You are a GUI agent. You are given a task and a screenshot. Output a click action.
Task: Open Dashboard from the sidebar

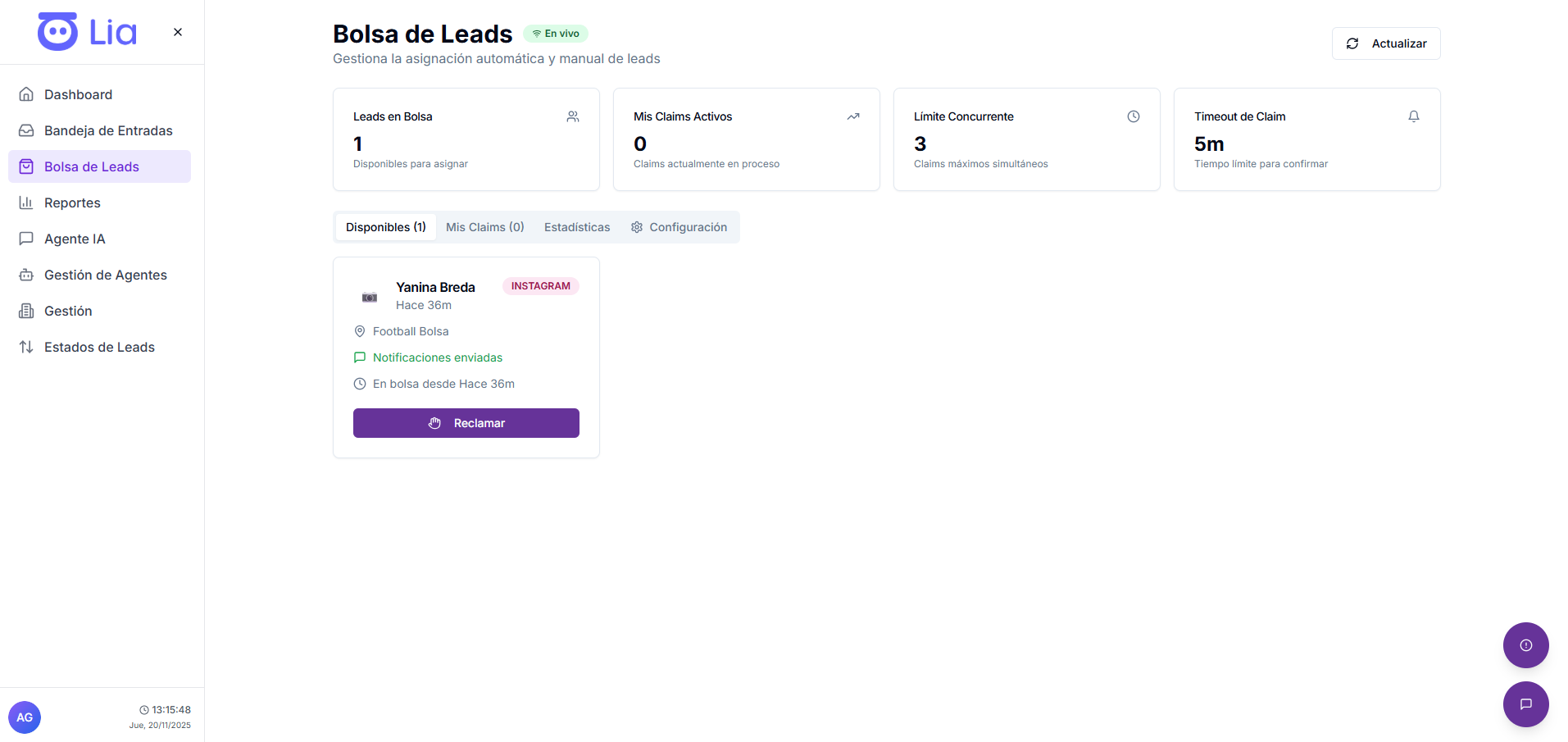pyautogui.click(x=78, y=94)
